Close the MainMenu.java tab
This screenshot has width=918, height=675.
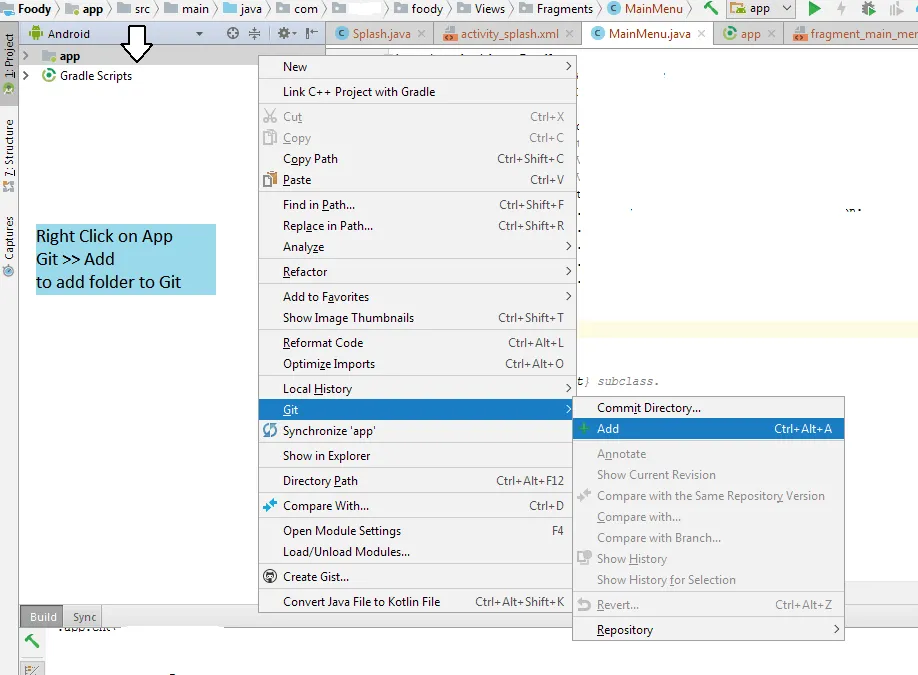tap(701, 34)
